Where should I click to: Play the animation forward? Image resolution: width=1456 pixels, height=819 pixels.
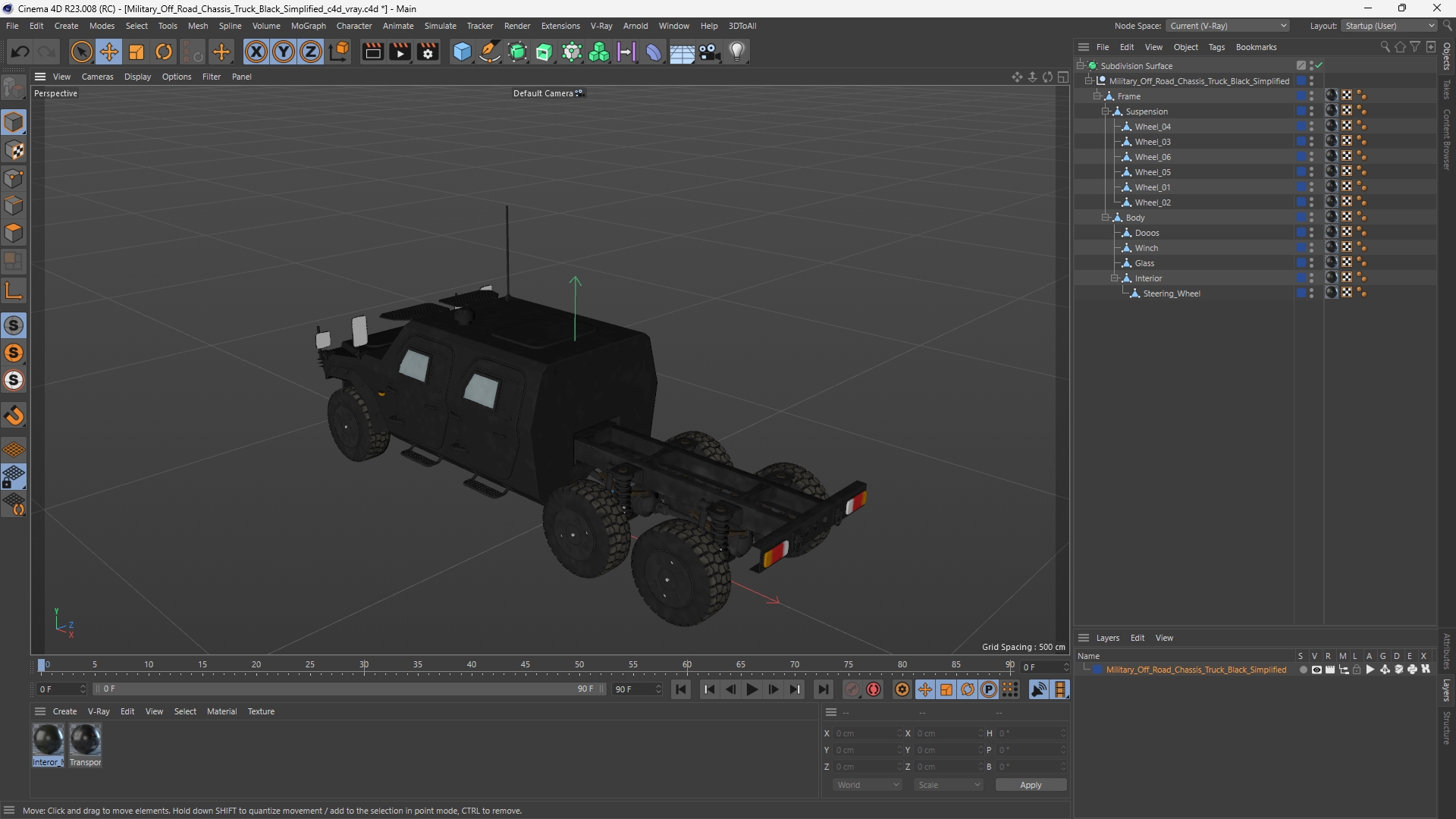(x=752, y=689)
